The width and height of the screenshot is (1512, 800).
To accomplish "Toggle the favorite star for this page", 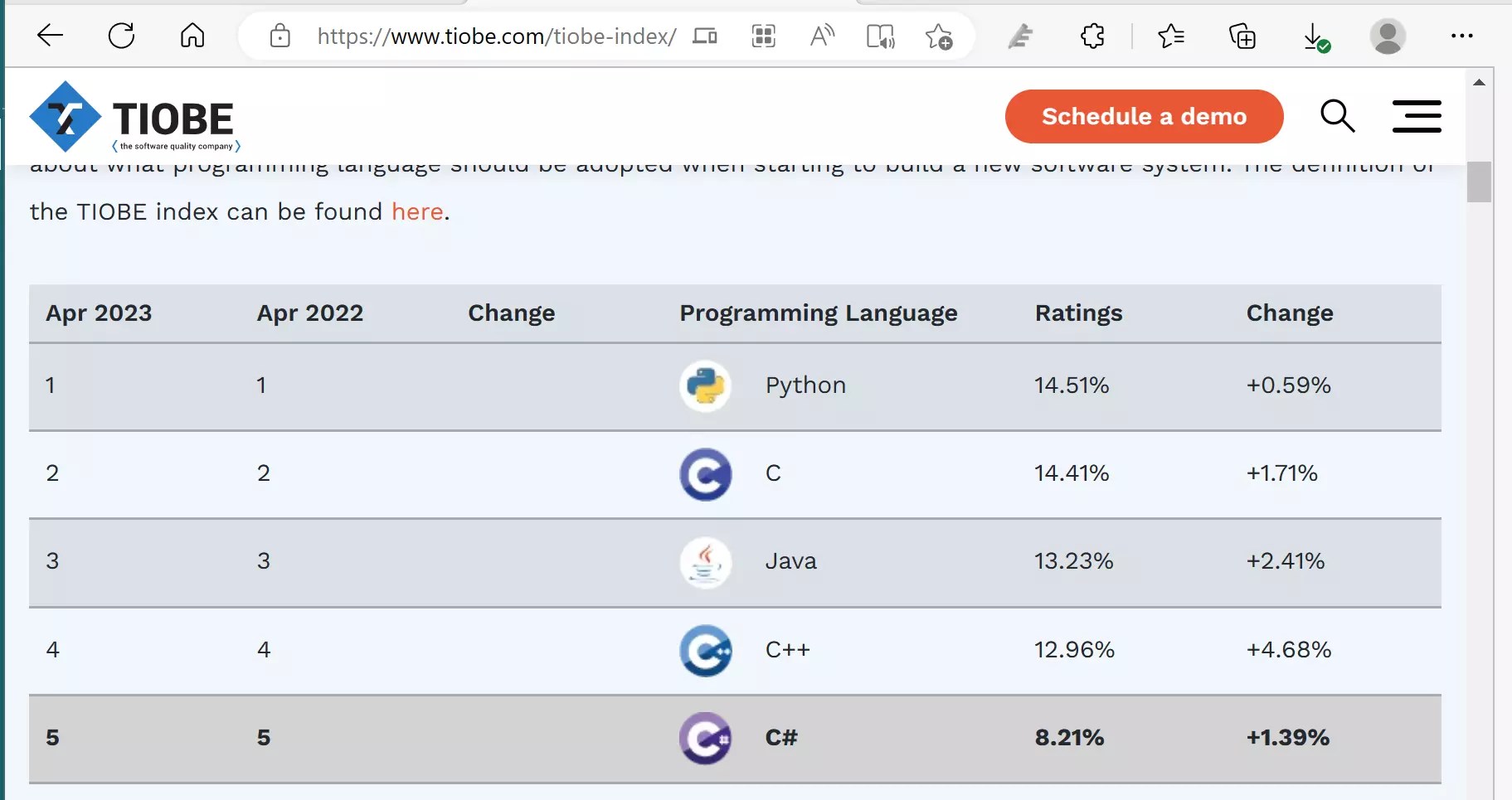I will coord(938,36).
